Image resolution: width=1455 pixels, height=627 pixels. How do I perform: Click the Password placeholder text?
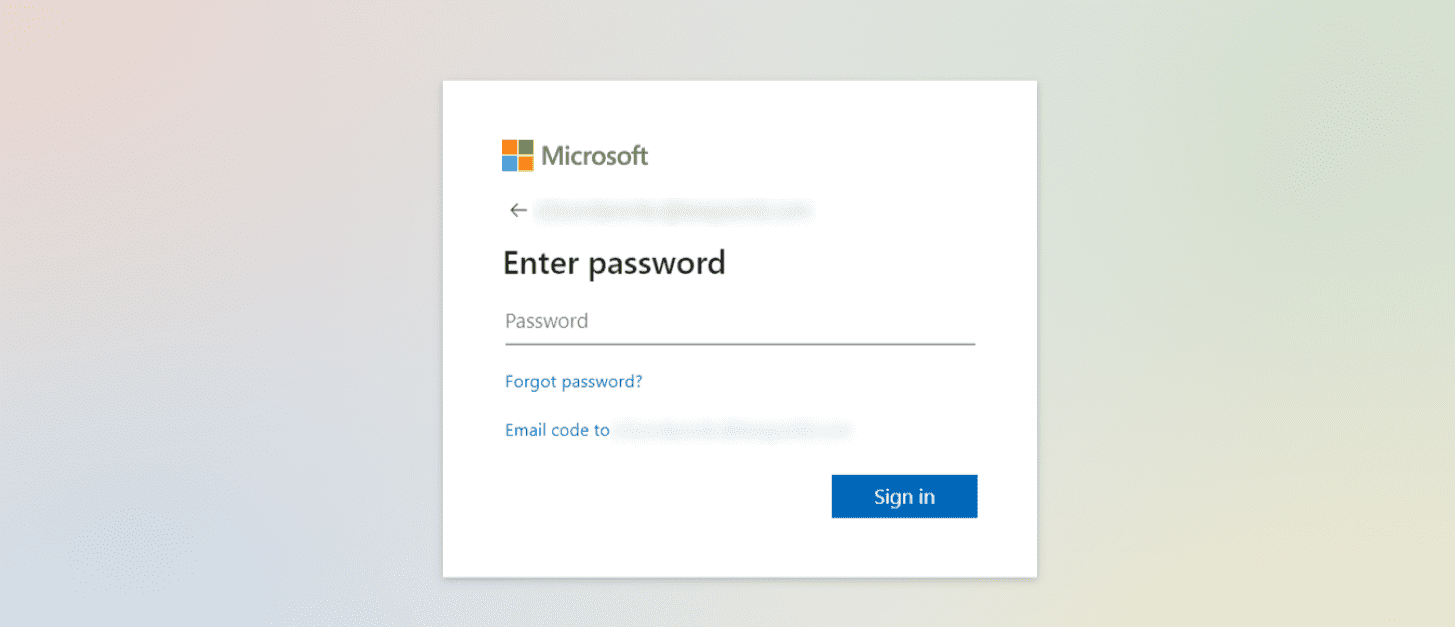coord(546,321)
